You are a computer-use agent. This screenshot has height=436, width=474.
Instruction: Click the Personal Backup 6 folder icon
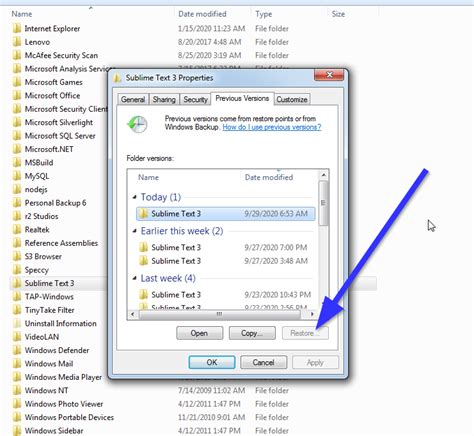17,203
